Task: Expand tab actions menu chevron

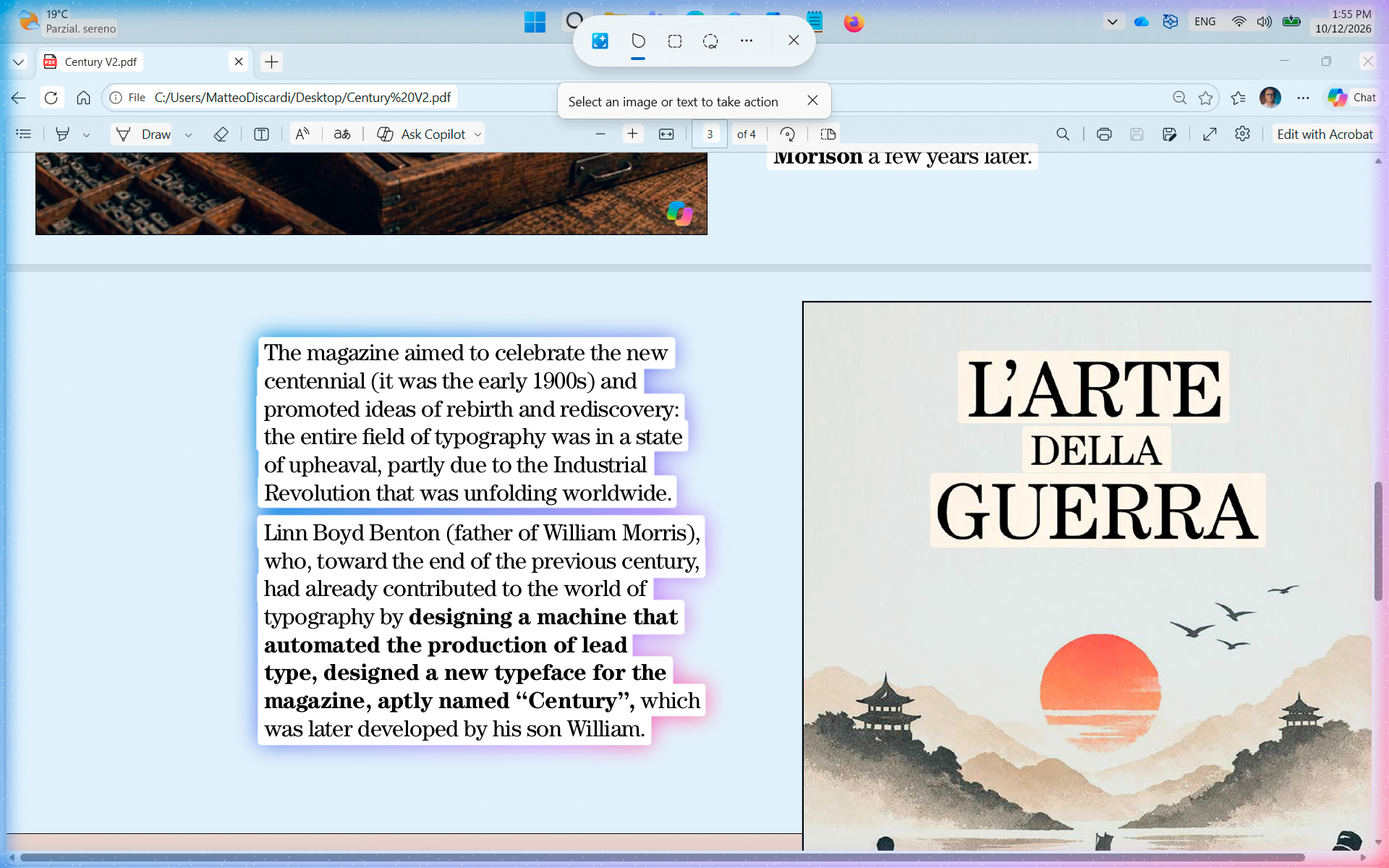Action: tap(19, 61)
